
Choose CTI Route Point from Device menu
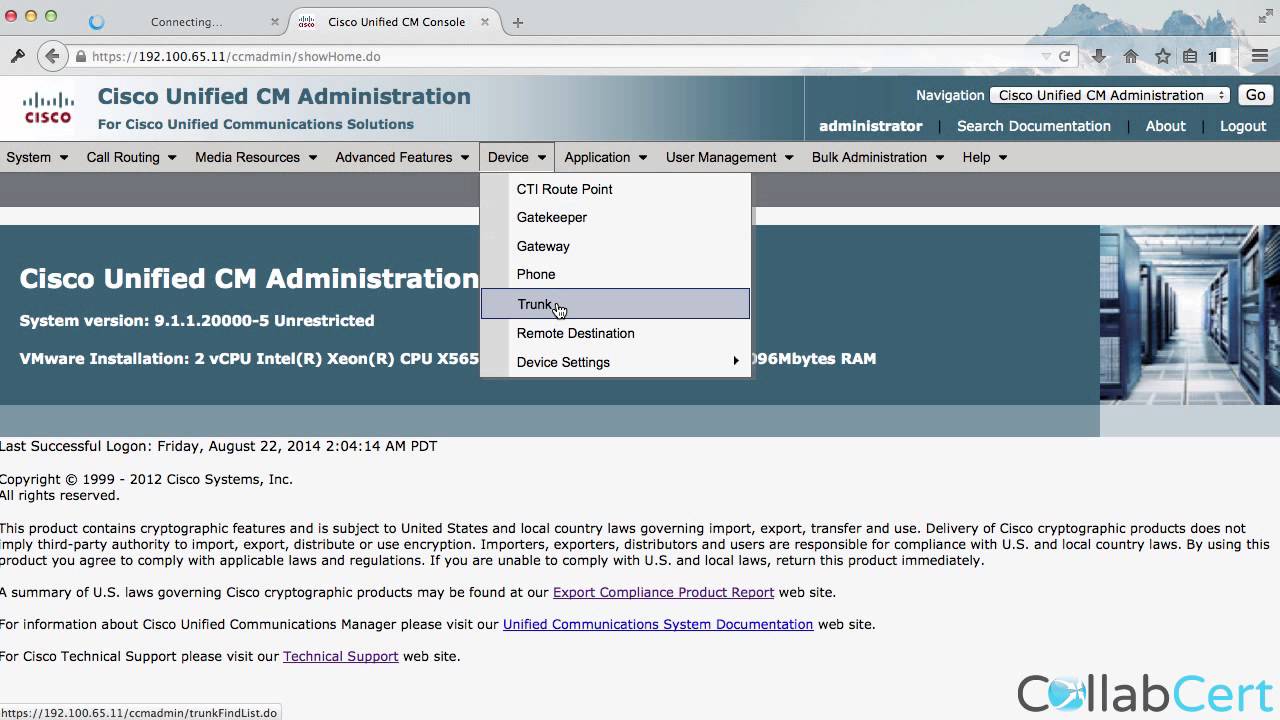click(x=615, y=189)
